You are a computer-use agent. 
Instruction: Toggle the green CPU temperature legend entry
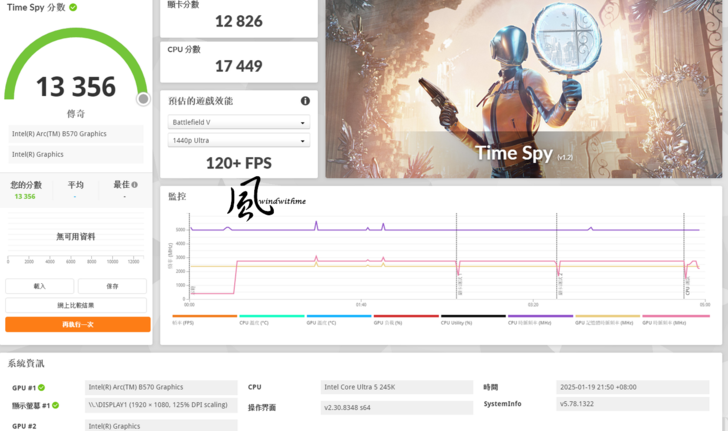pyautogui.click(x=272, y=320)
